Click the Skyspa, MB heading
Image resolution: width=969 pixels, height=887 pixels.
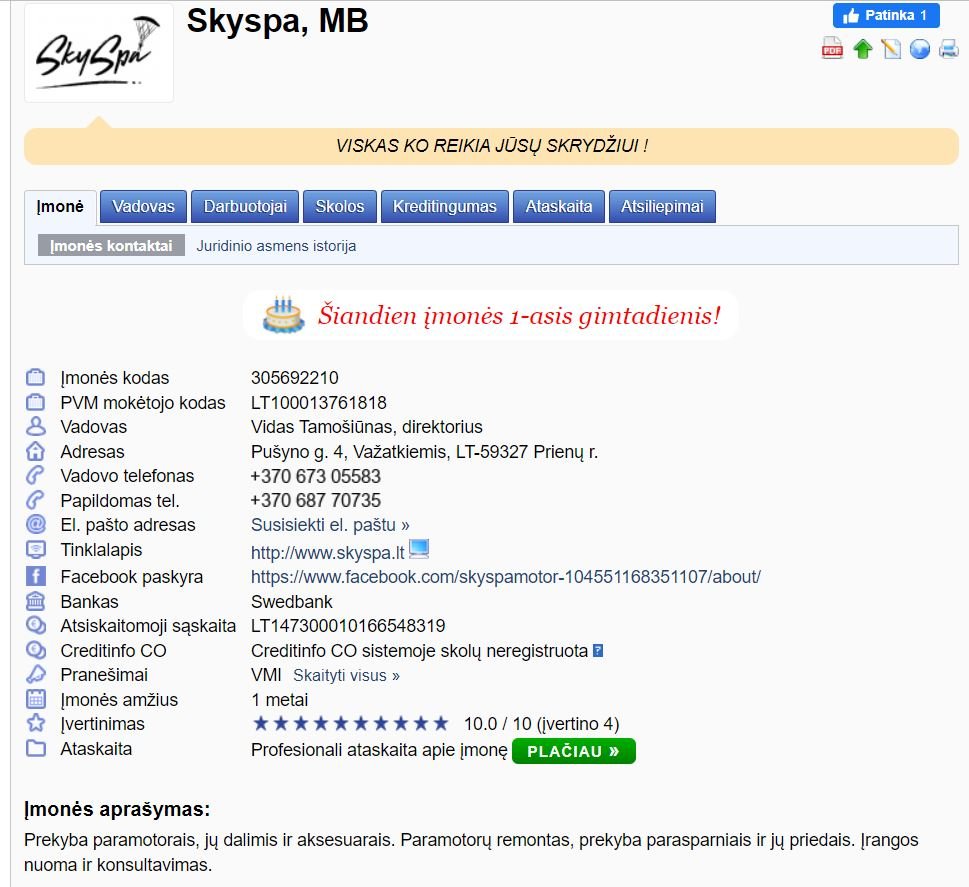click(x=277, y=21)
